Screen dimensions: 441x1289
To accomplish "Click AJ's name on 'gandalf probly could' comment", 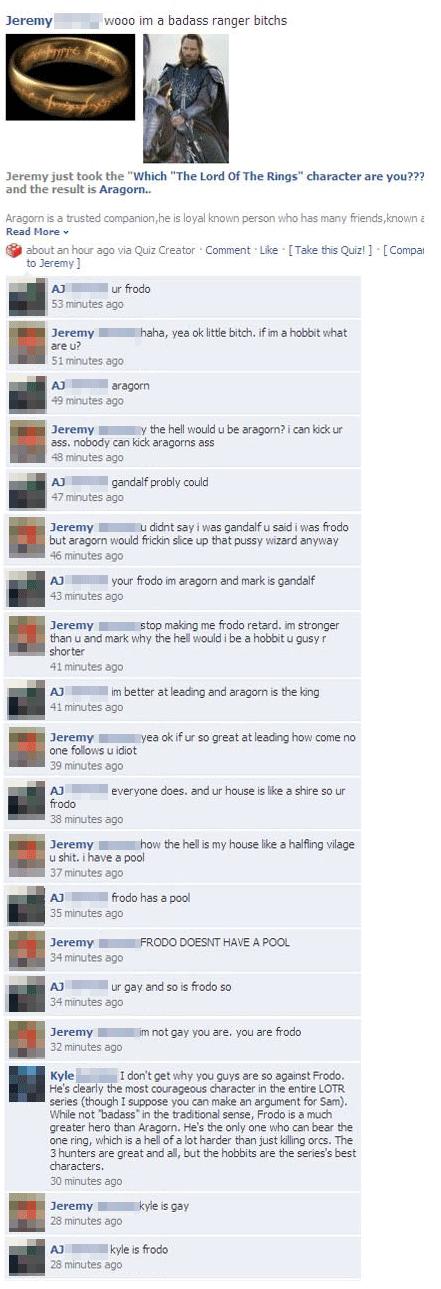I will click(58, 482).
